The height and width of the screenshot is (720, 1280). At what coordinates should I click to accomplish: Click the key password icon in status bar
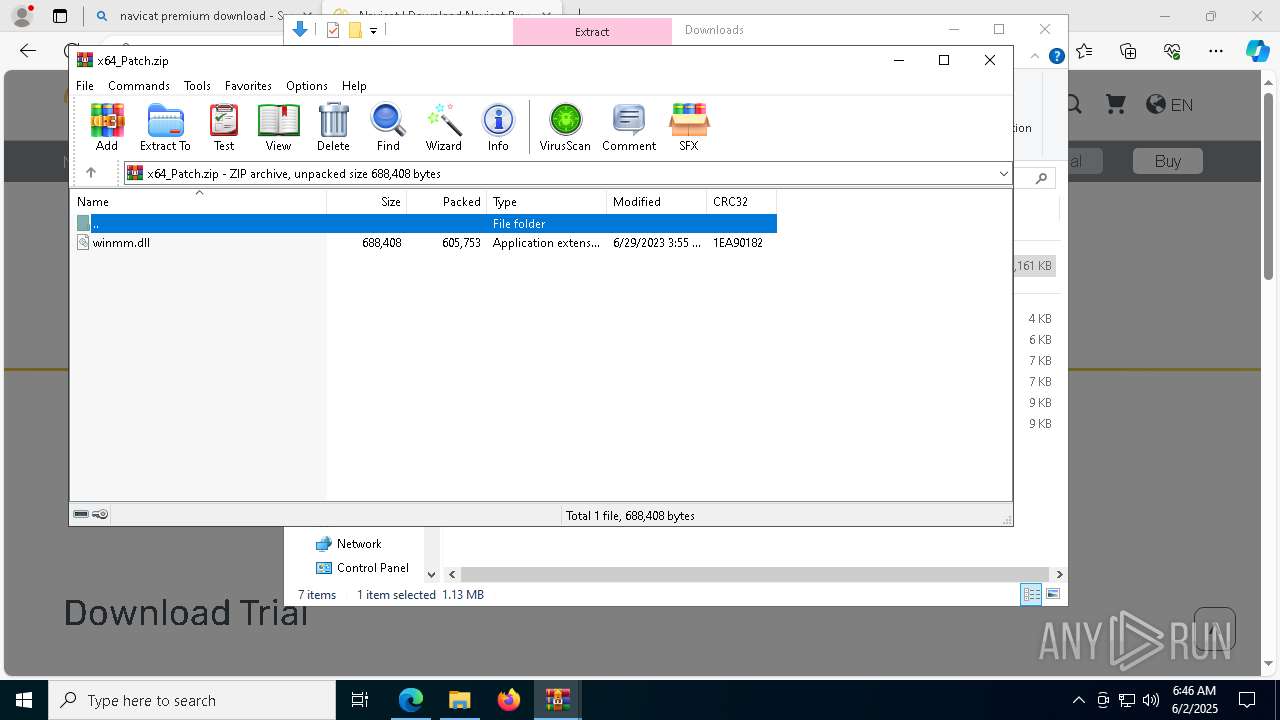pos(100,514)
